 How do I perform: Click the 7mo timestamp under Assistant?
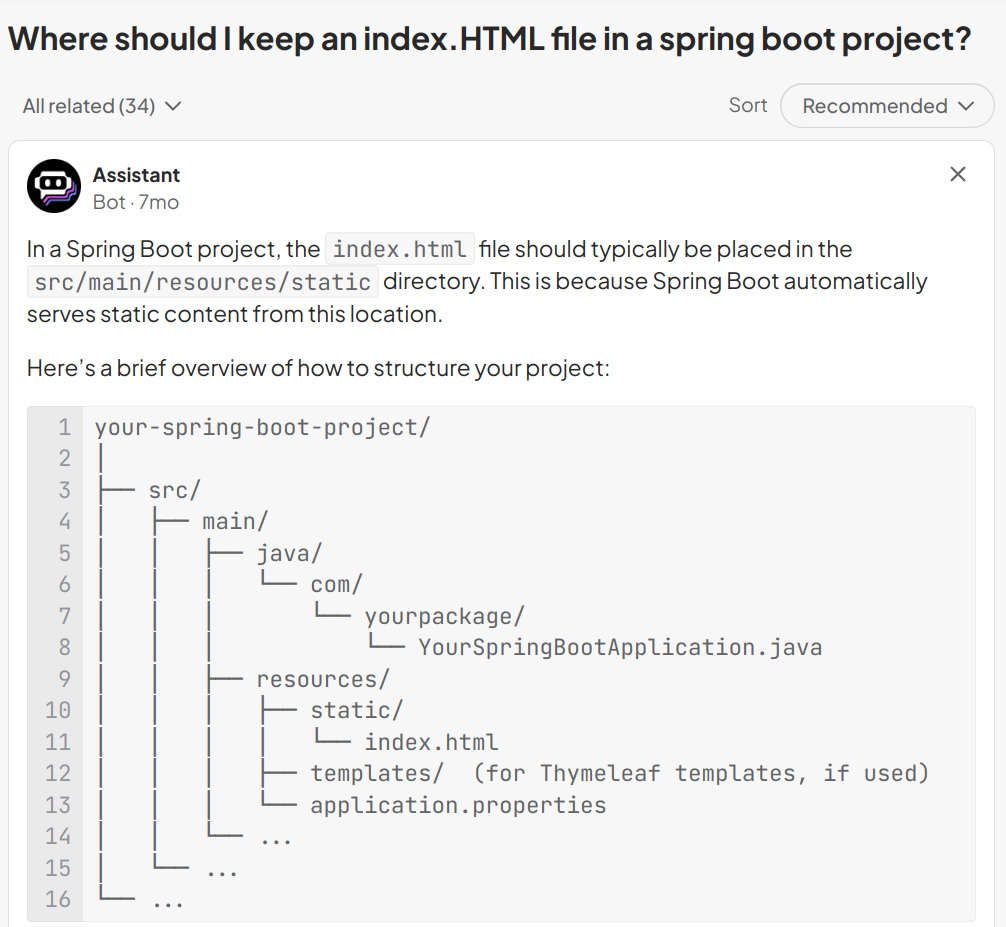point(158,202)
